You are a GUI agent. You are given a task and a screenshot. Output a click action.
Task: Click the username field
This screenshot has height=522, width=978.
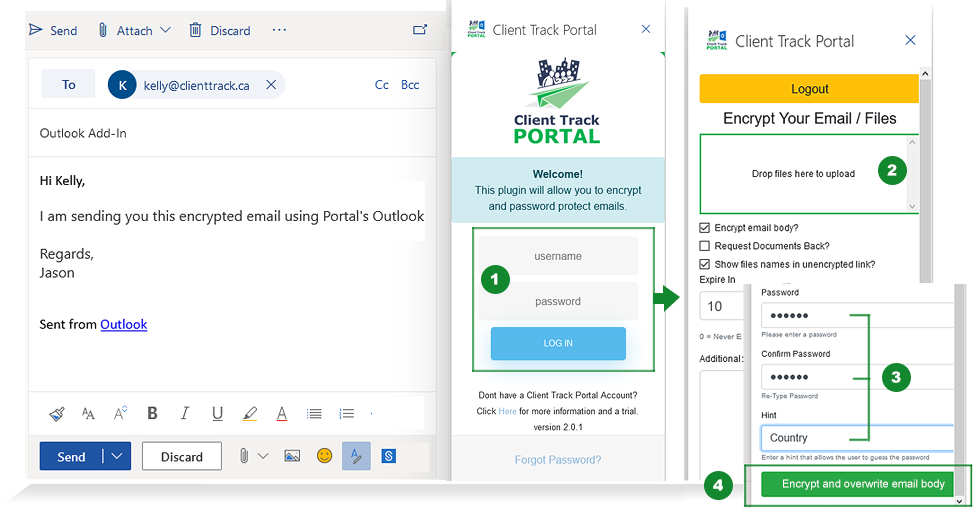tap(558, 256)
